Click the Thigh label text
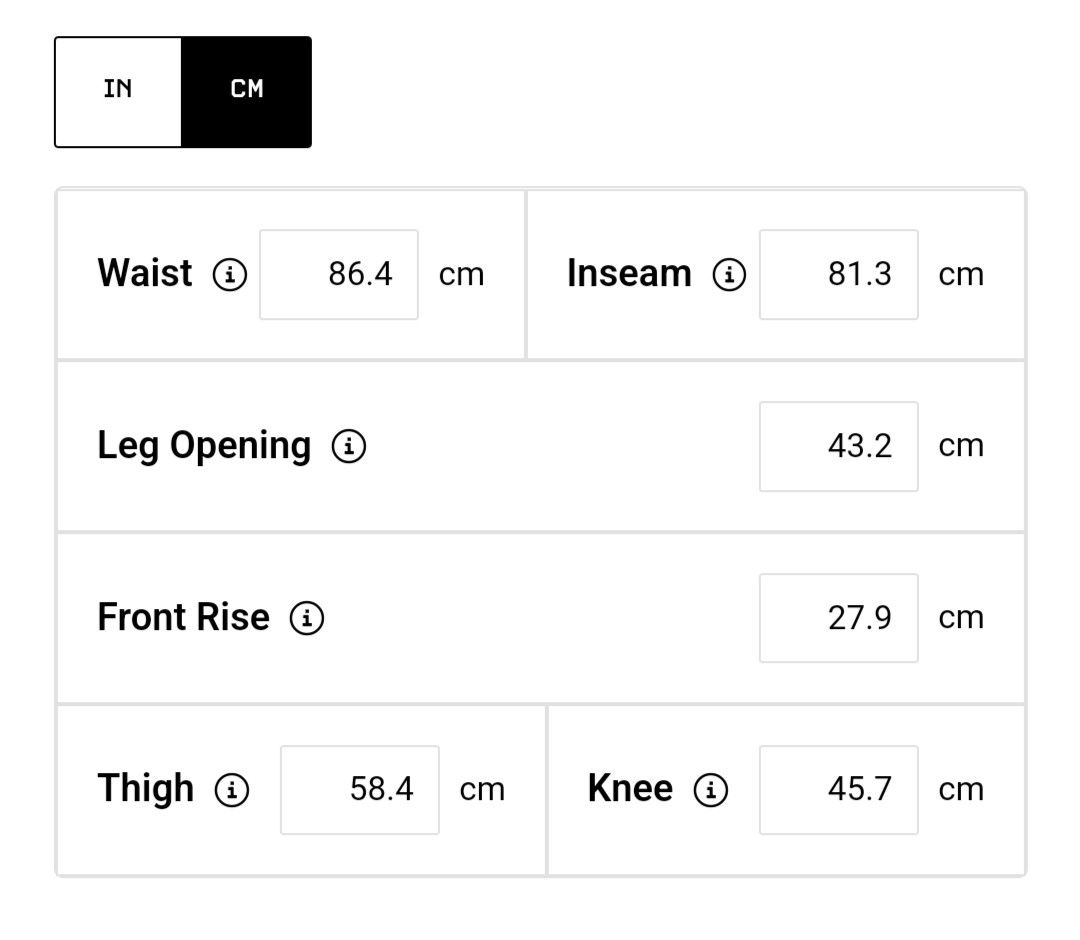1080x940 pixels. click(145, 789)
